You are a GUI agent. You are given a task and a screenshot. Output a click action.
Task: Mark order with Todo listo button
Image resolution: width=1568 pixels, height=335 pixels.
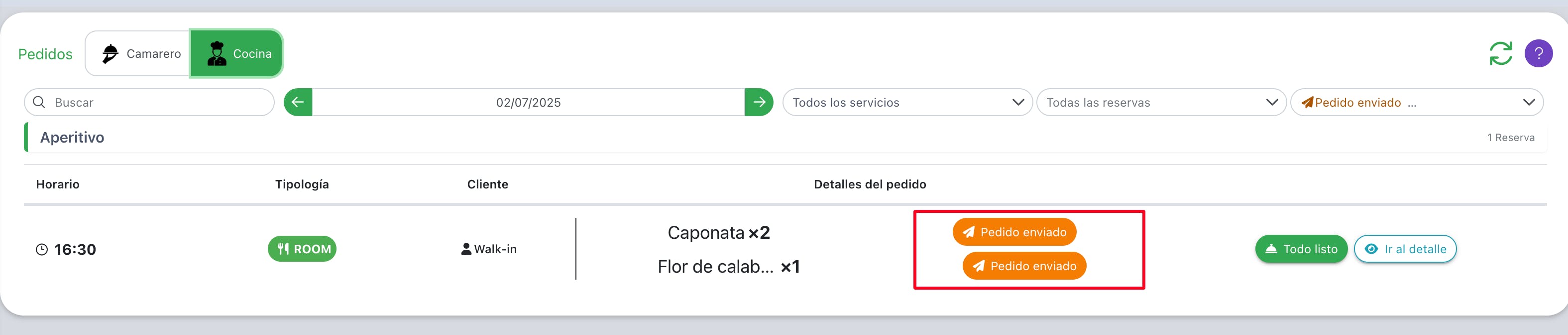tap(1301, 249)
